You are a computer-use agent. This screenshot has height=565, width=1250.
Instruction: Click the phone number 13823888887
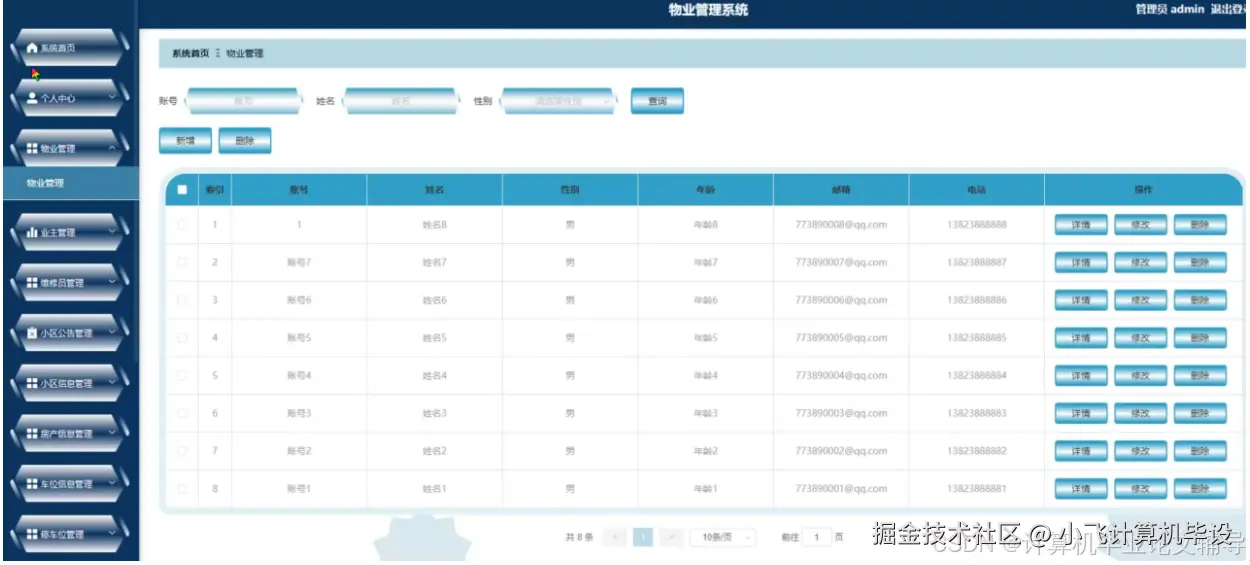point(977,262)
